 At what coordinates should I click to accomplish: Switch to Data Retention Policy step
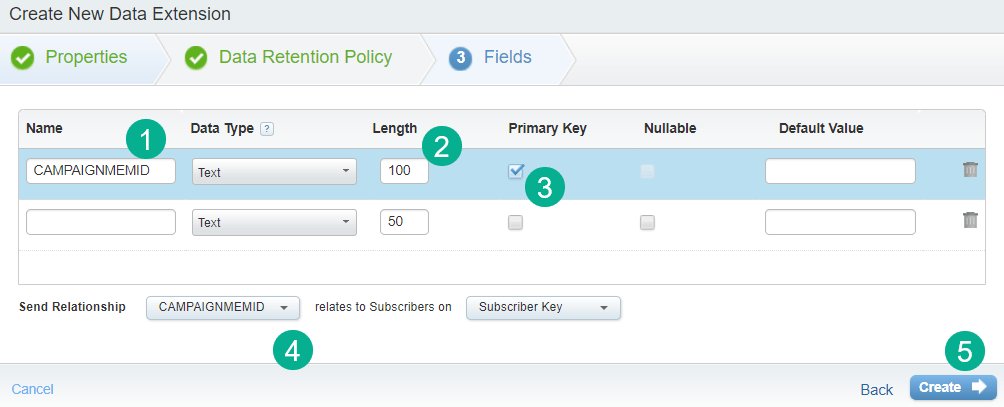pos(305,57)
